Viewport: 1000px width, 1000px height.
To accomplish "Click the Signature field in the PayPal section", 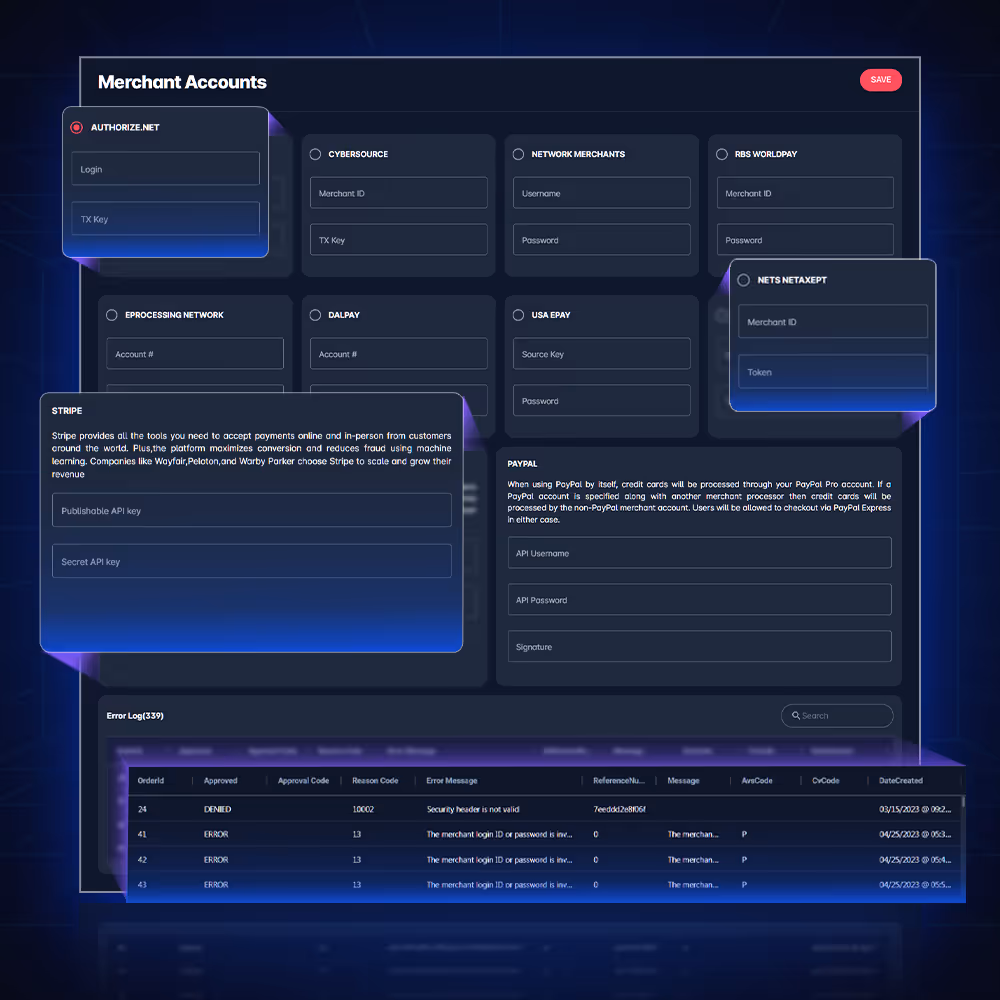I will tap(699, 646).
